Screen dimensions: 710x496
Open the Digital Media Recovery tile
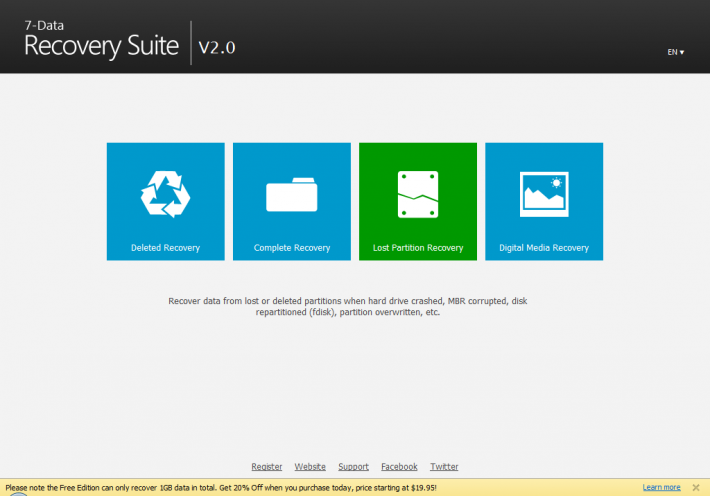coord(544,202)
